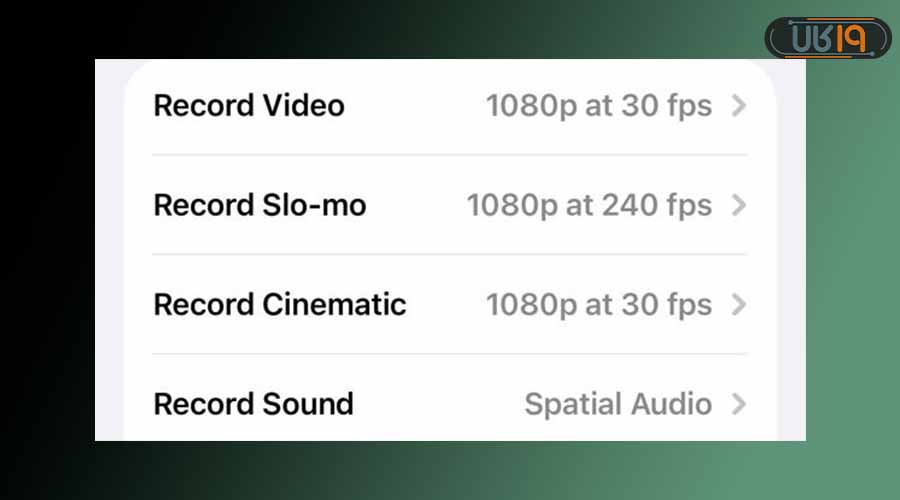Tap the arrow next to Spatial Audio

tap(739, 404)
